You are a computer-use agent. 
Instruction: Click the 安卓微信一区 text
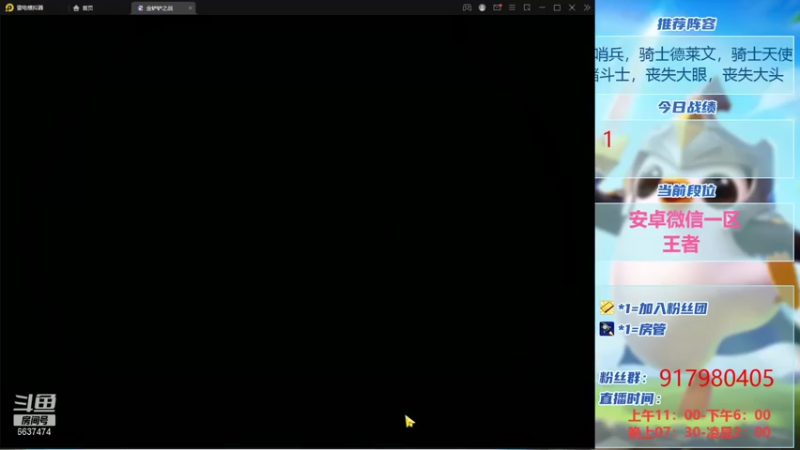pos(684,220)
